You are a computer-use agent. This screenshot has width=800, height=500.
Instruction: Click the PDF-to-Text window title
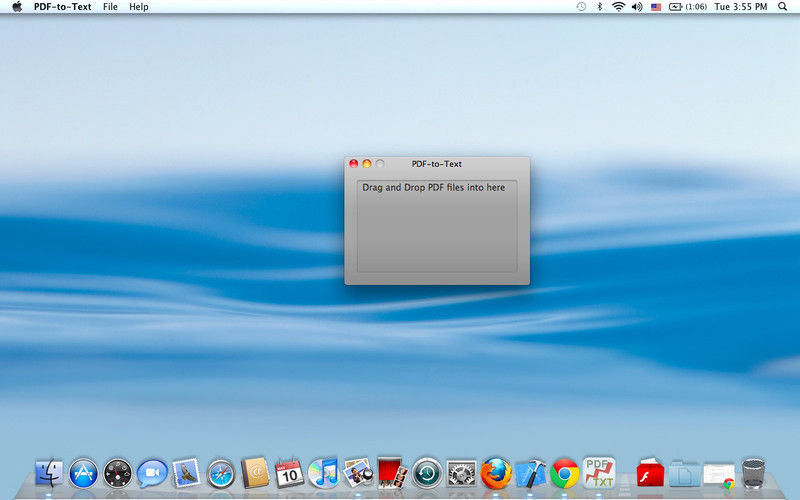[437, 164]
